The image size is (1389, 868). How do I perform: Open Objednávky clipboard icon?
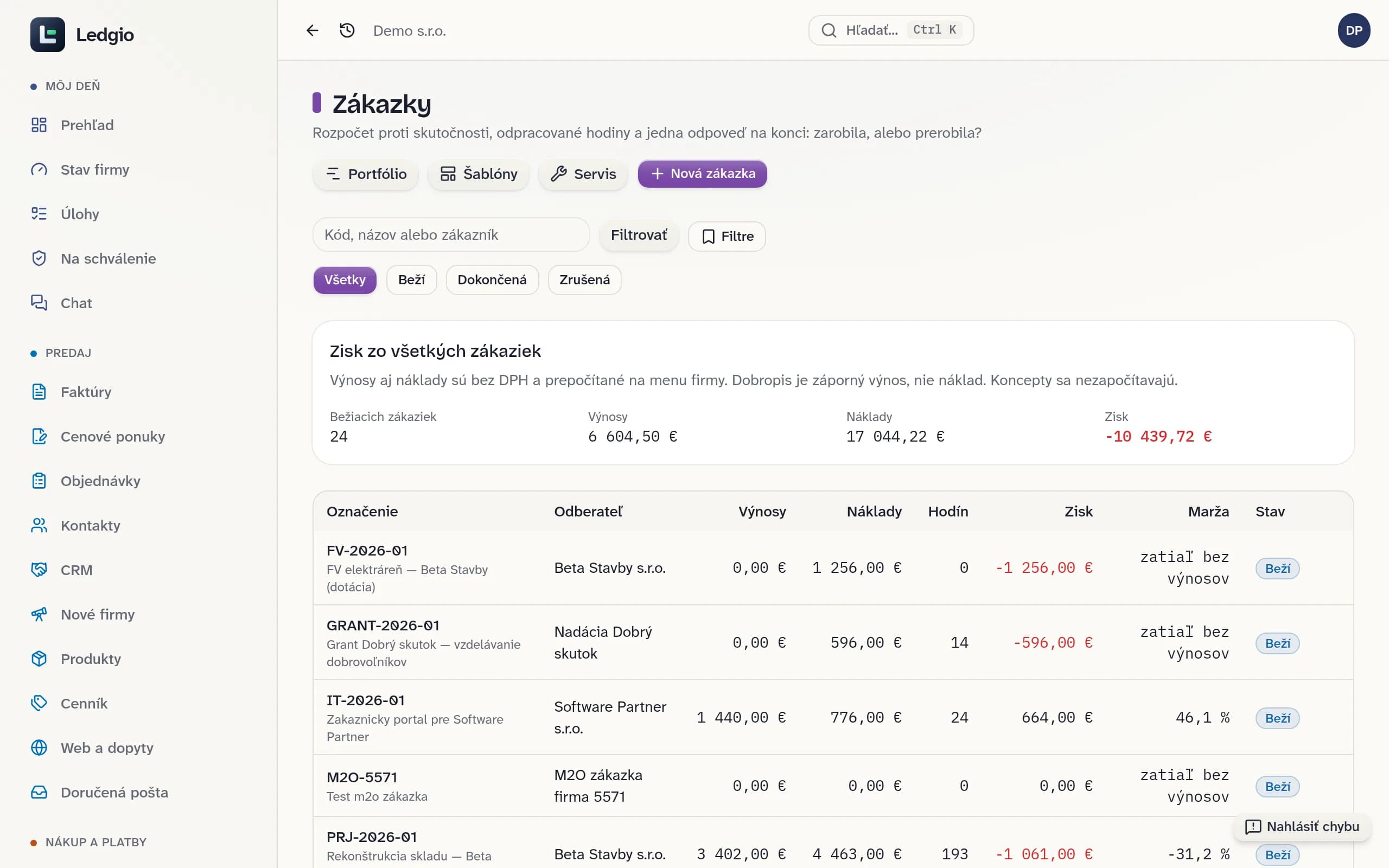(39, 481)
